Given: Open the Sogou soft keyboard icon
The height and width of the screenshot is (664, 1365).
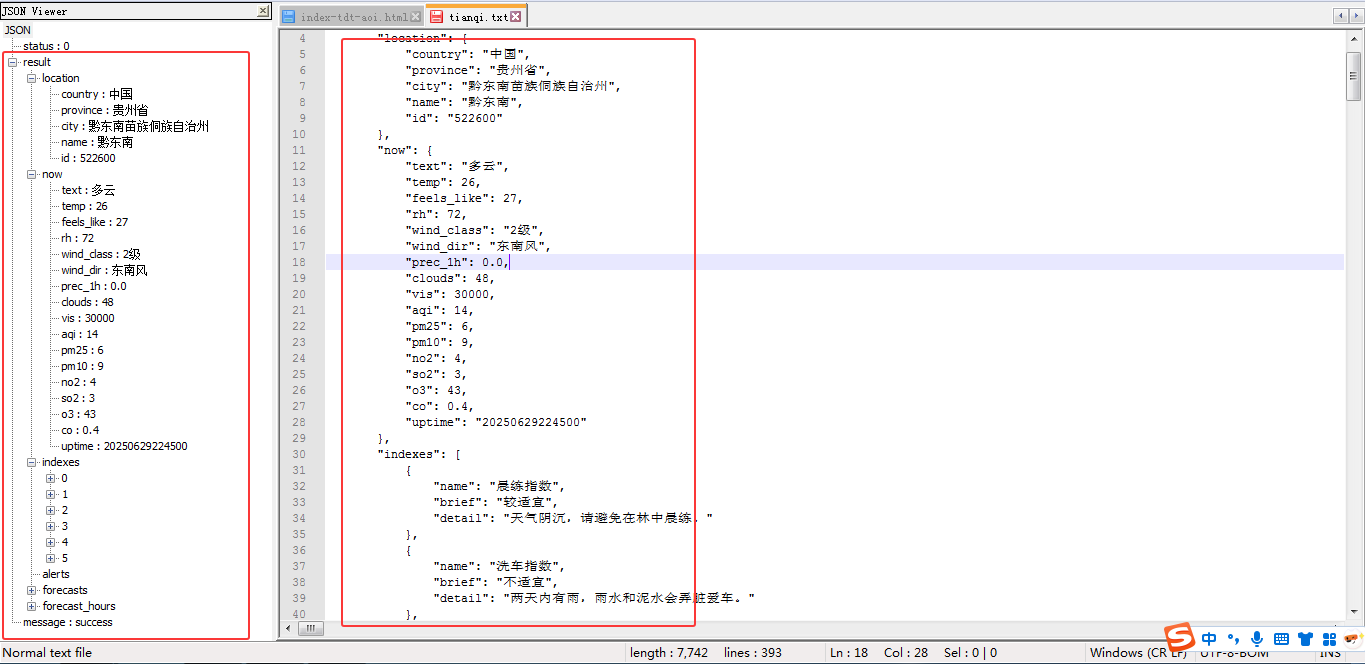Looking at the screenshot, I should (1281, 638).
